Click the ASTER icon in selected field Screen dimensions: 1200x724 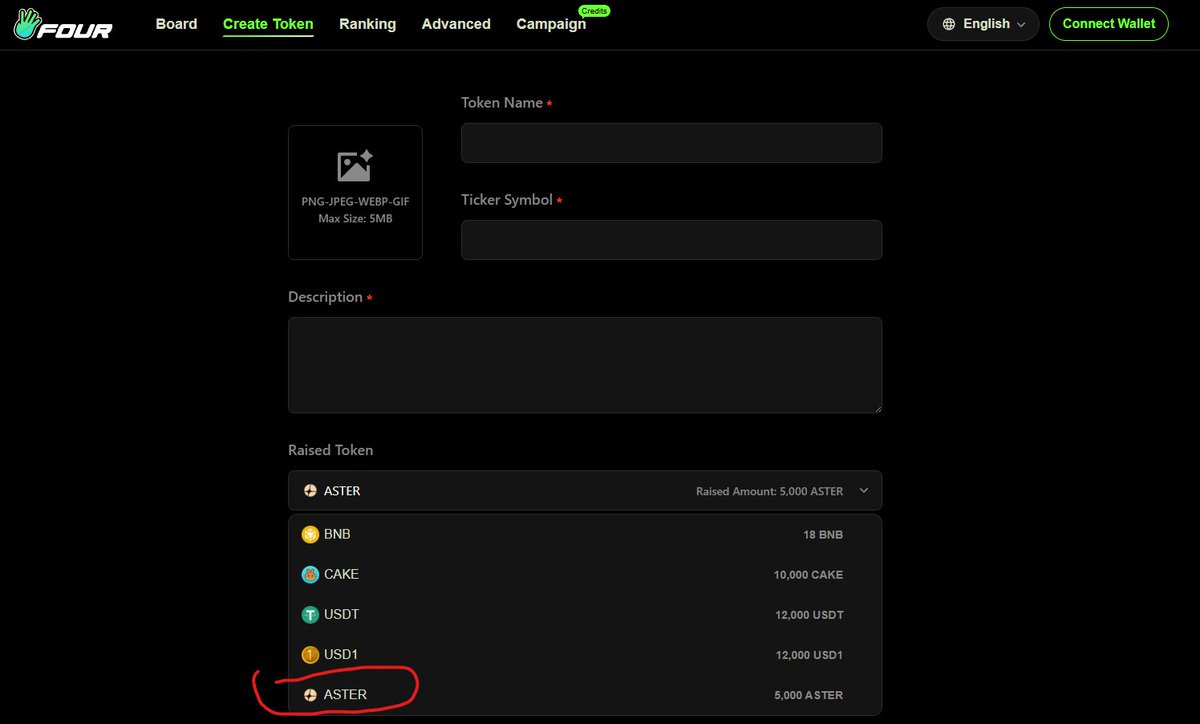pos(310,491)
